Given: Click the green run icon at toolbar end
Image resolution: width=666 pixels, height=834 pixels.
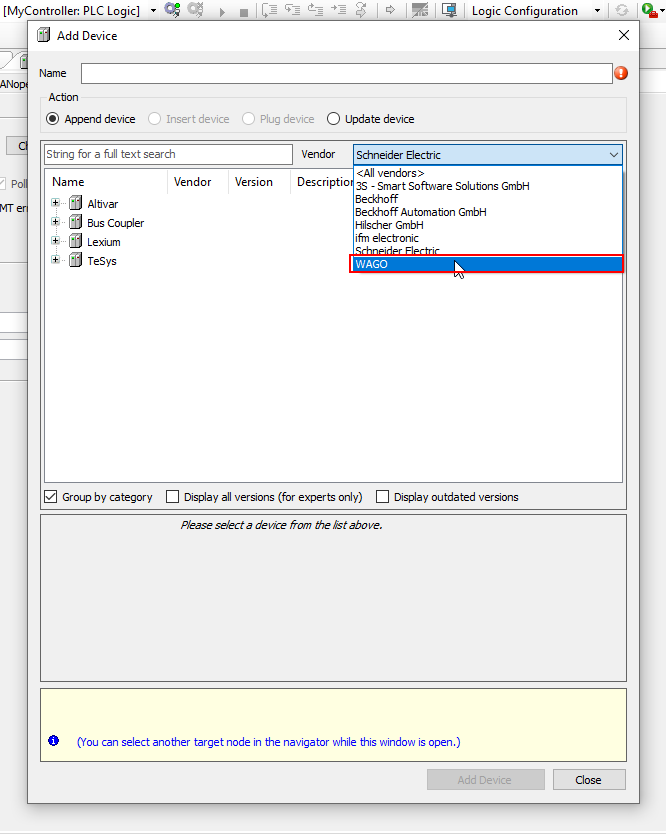Looking at the screenshot, I should (649, 10).
